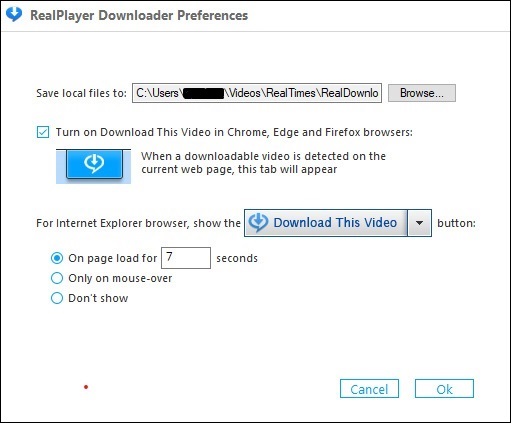Screen dimensions: 511x423
Task: Choose the Only on mouse-over option
Action: pyautogui.click(x=57, y=278)
